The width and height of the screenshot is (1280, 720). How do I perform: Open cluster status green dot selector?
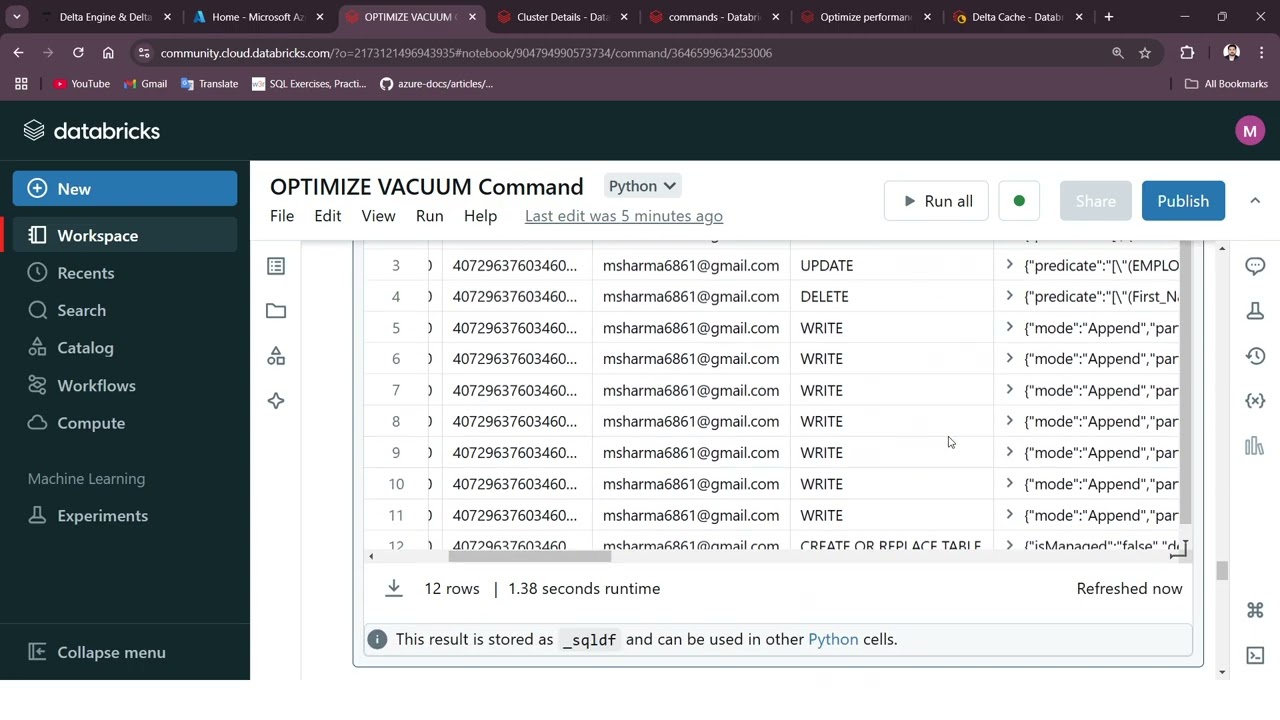point(1019,201)
